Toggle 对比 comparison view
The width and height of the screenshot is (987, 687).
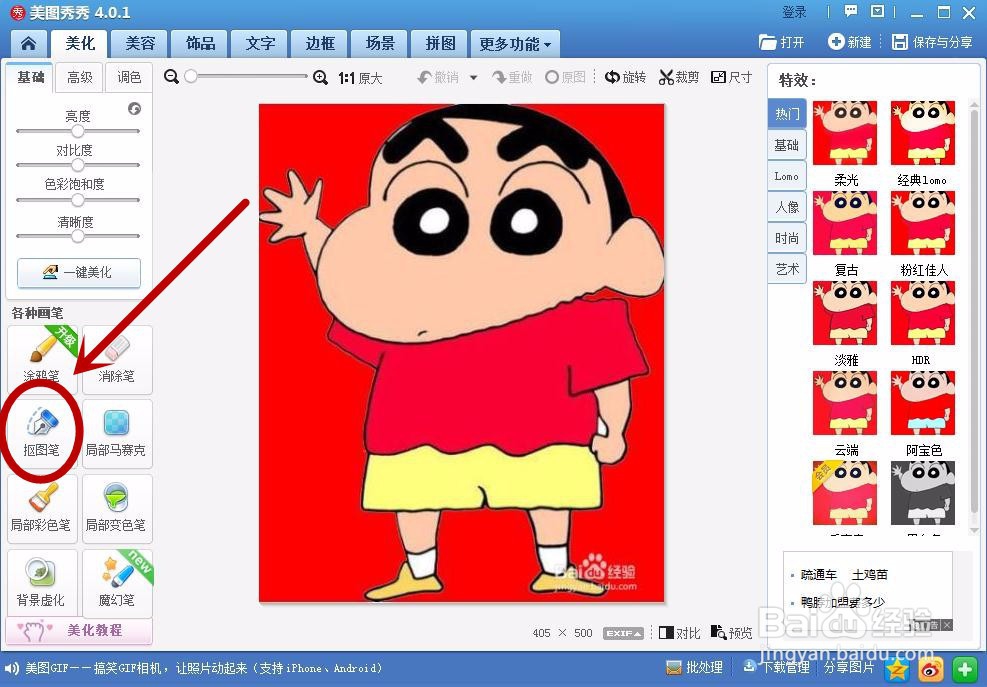coord(679,632)
